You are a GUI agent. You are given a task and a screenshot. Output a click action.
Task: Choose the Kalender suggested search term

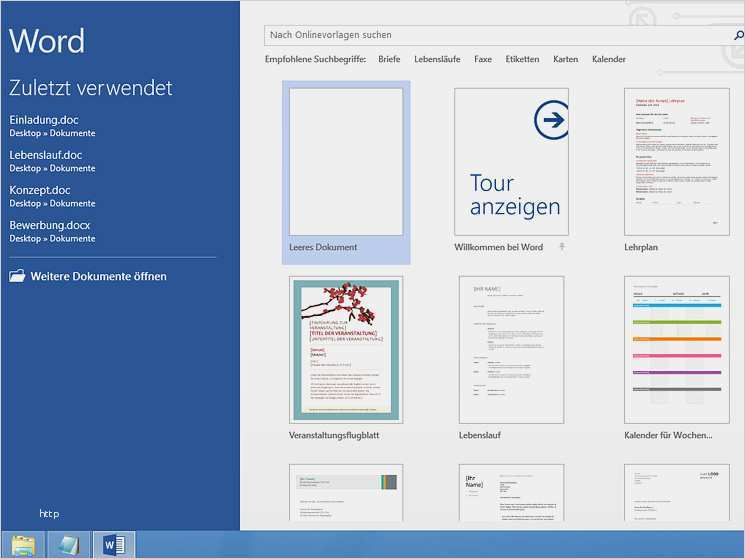coord(608,59)
